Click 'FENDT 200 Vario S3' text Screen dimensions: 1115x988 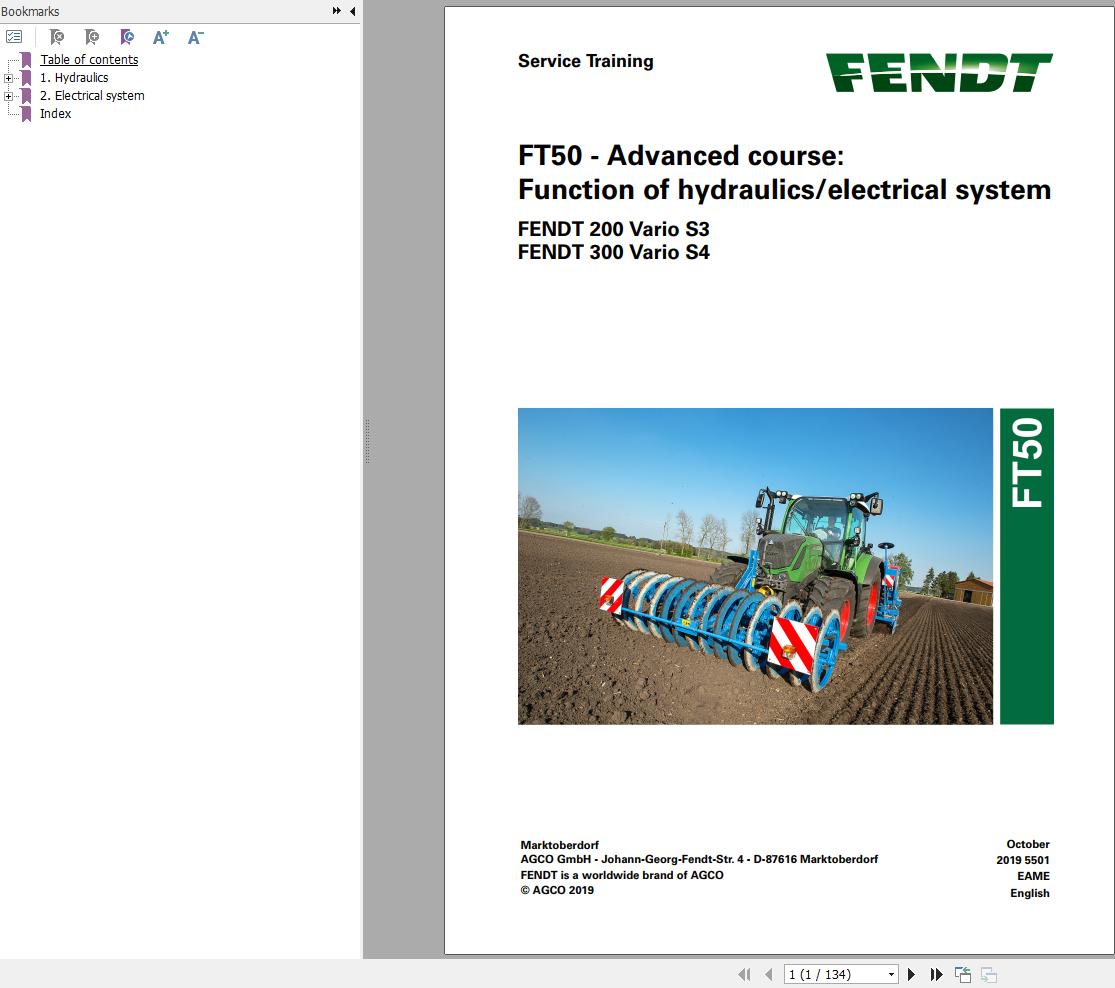pos(614,229)
